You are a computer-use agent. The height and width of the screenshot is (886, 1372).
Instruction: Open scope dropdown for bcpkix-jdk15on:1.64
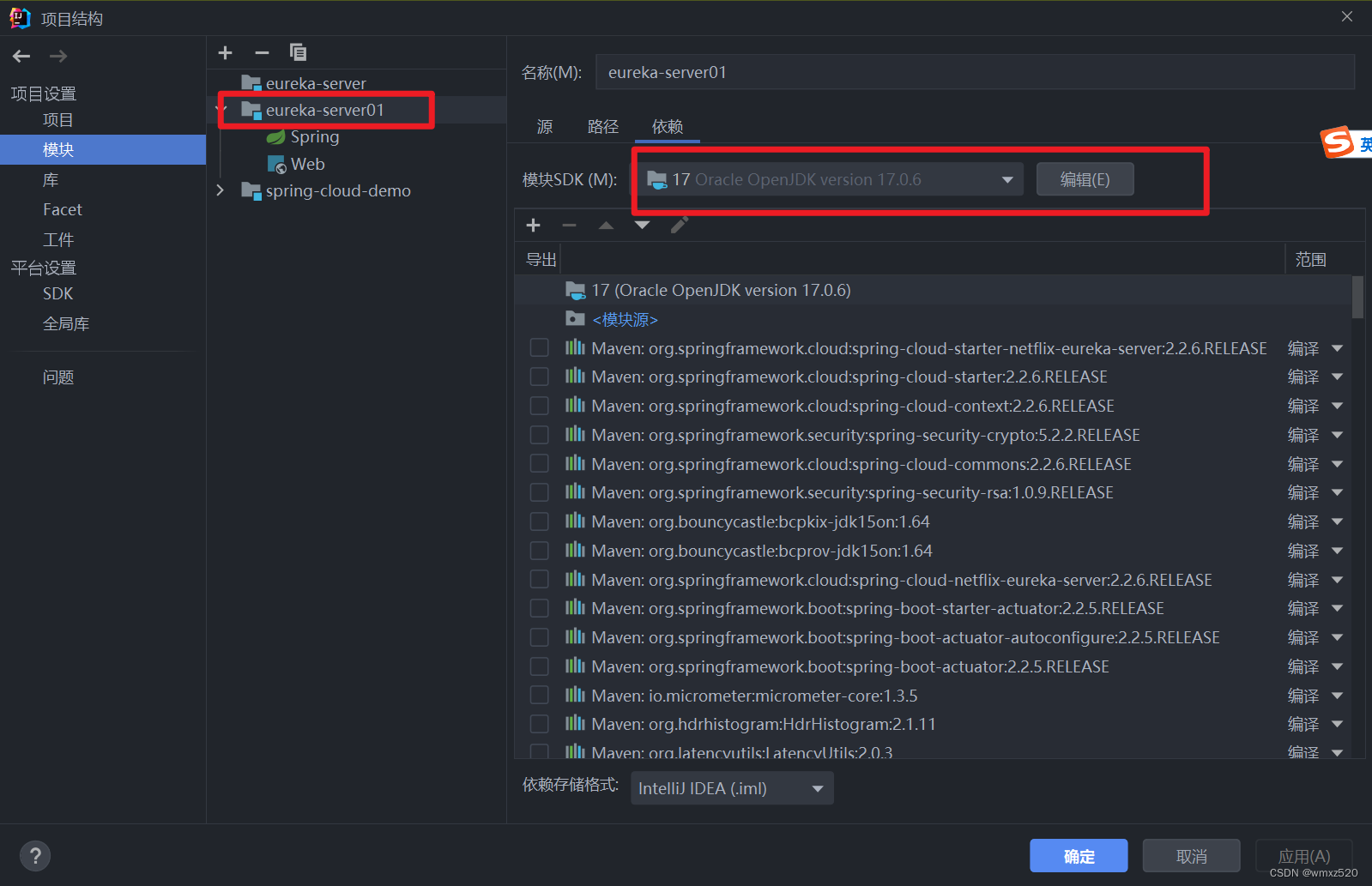[x=1337, y=521]
